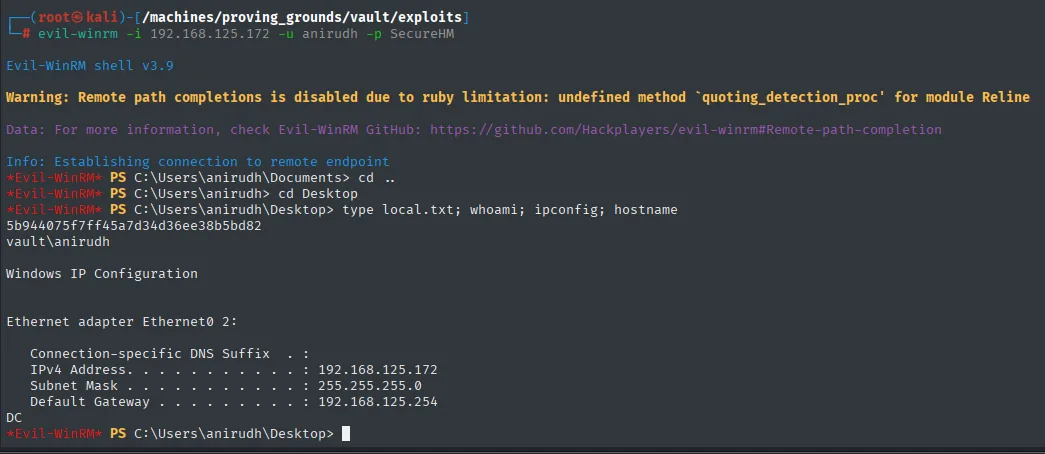Screen dimensions: 1045x454
Task: Click the 'type local.txt; whoami; ipconfig; hostname' command
Action: [510, 210]
